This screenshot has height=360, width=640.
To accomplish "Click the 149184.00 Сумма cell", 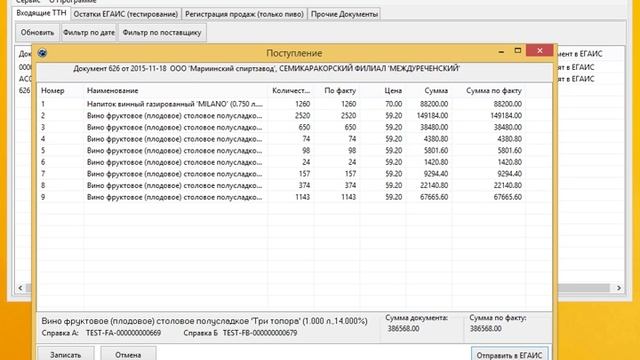I will pyautogui.click(x=432, y=116).
